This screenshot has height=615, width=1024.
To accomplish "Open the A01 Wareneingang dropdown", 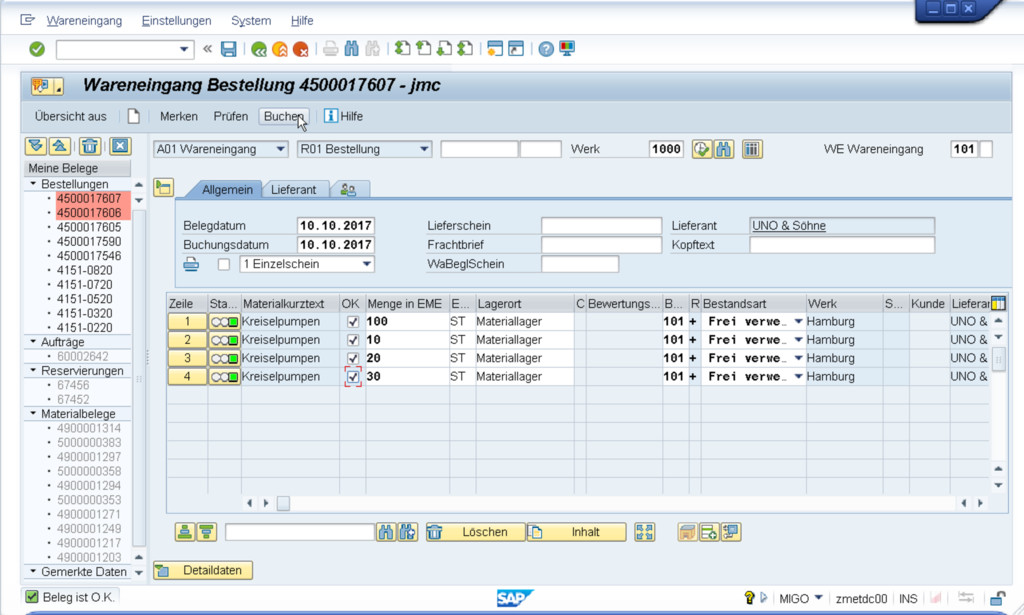I will tap(280, 149).
